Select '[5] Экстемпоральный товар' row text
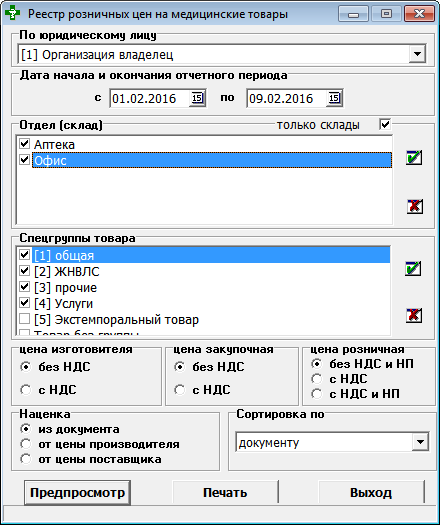This screenshot has height=525, width=440. (x=116, y=319)
